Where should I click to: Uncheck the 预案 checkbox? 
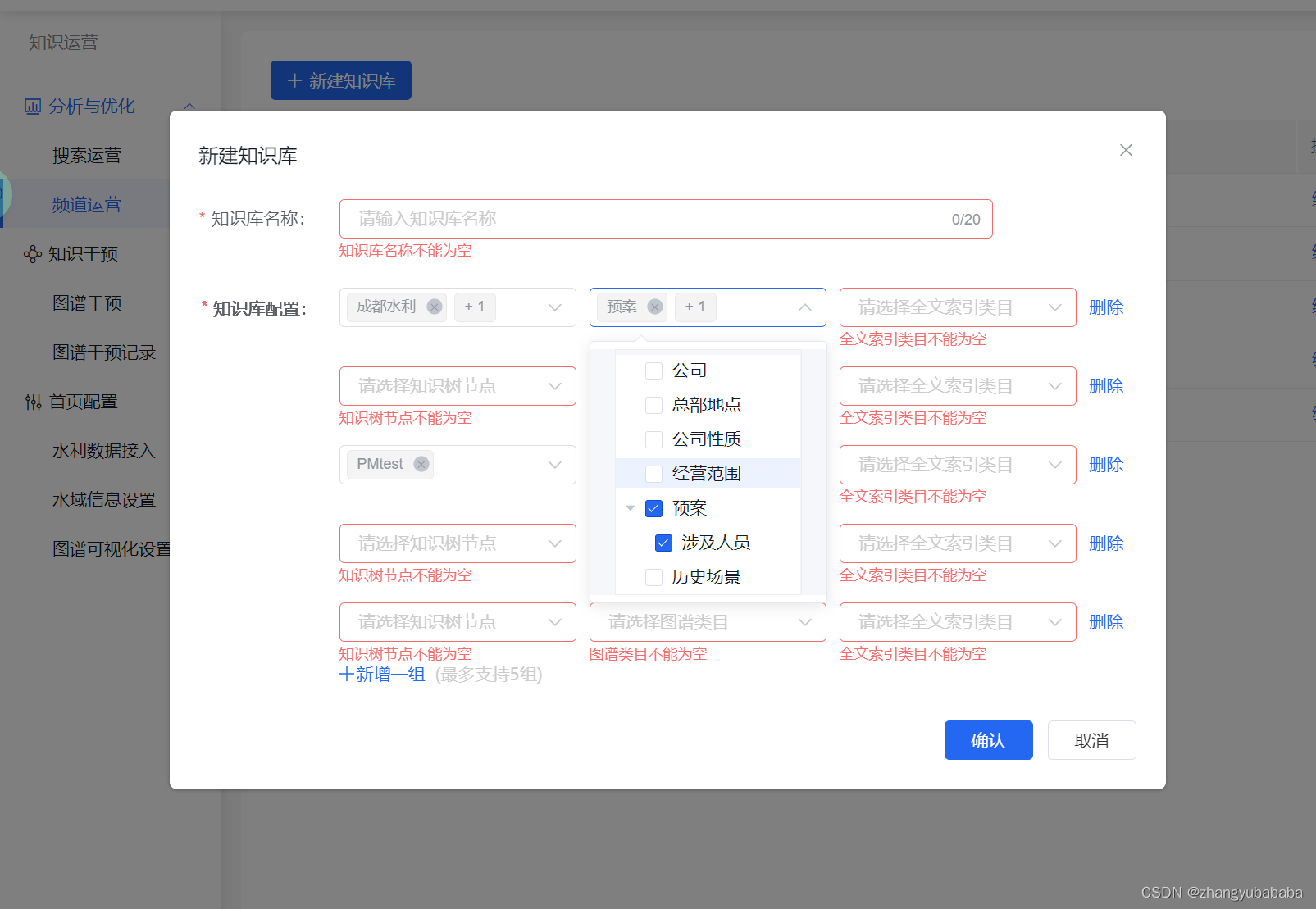tap(653, 508)
